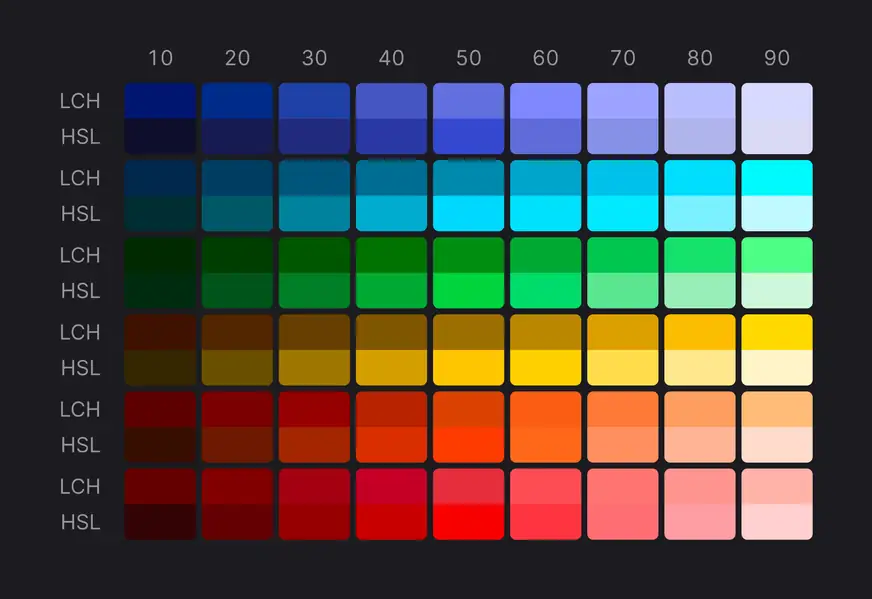Select the "70" column header
Image resolution: width=872 pixels, height=599 pixels.
623,58
